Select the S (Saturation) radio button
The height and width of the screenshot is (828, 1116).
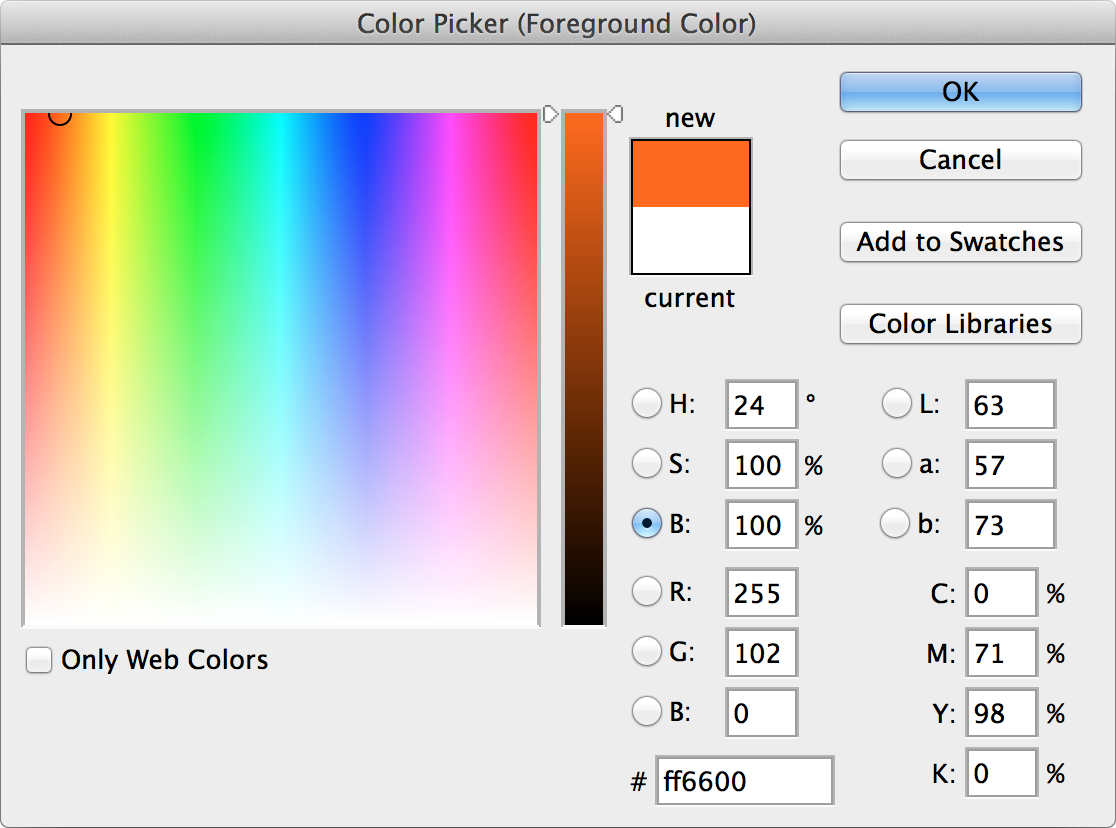tap(646, 463)
